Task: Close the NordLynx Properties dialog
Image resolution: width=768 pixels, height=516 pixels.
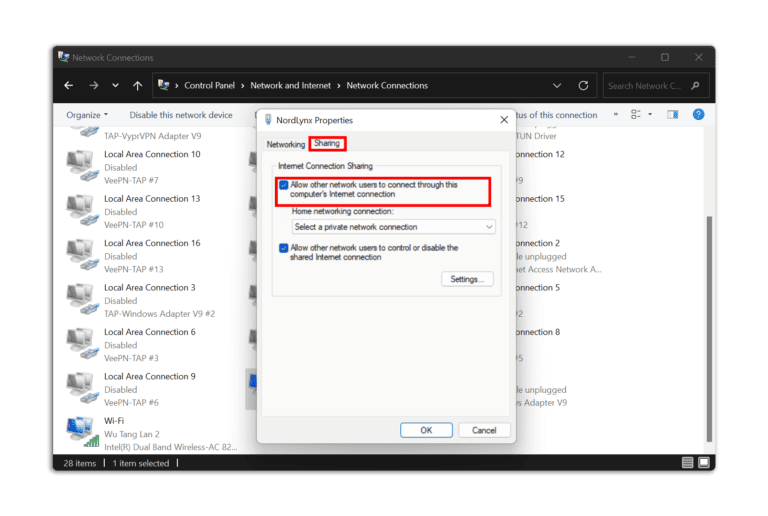Action: pos(504,120)
